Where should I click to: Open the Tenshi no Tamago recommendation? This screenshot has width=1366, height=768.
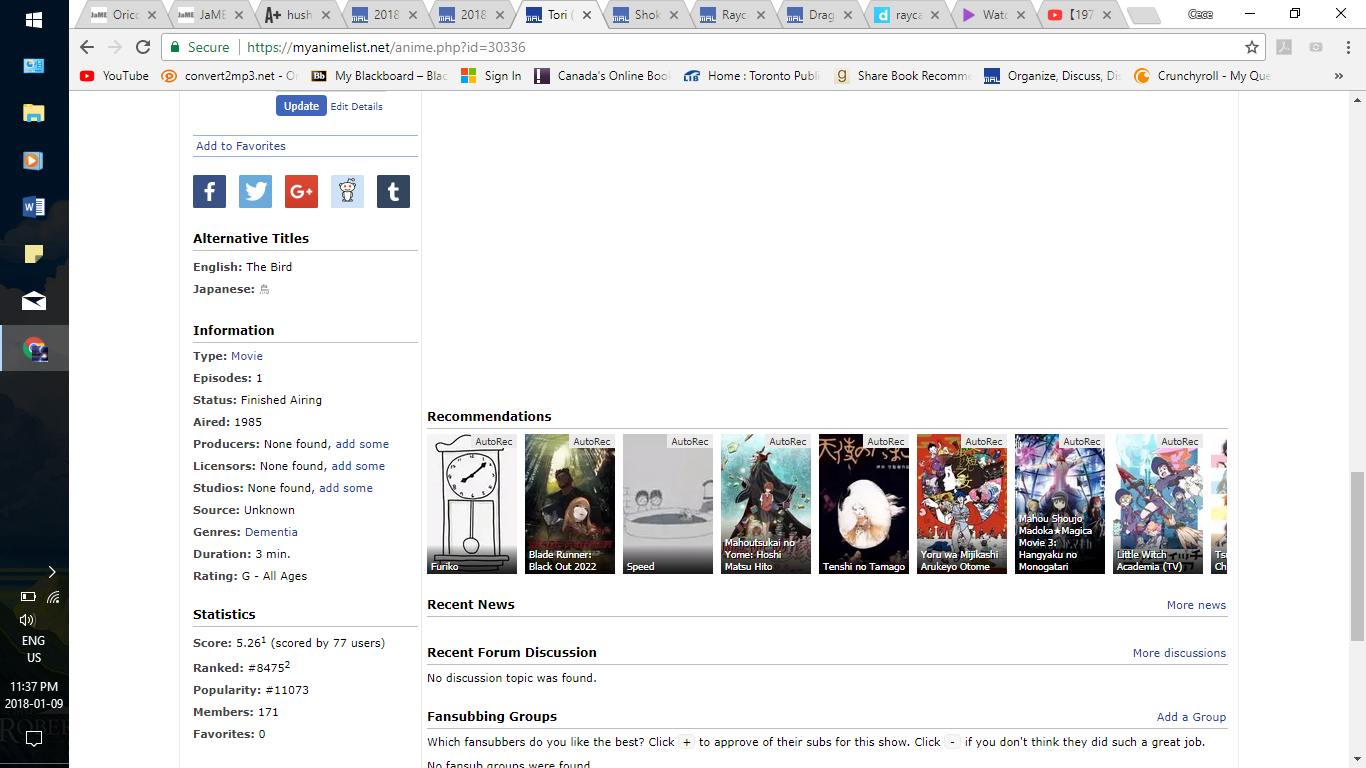[863, 504]
